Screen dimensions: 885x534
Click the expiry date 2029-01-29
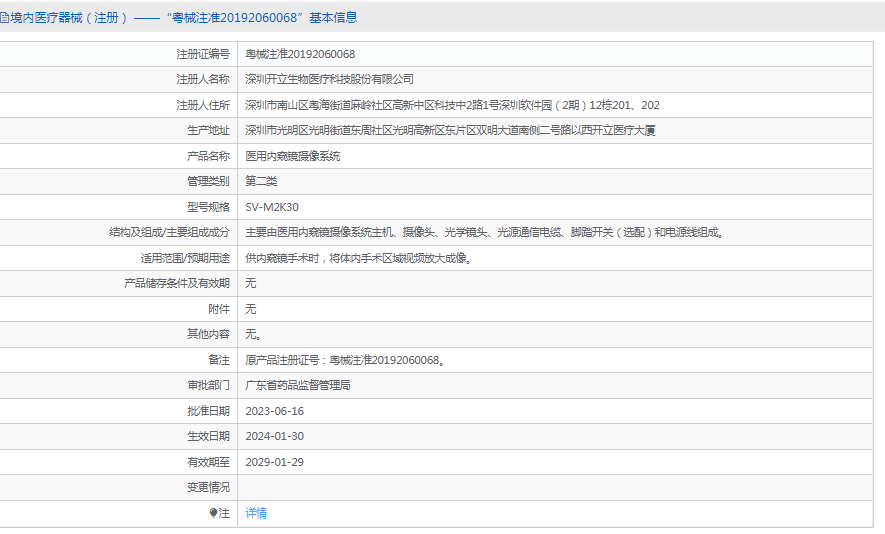(x=274, y=462)
